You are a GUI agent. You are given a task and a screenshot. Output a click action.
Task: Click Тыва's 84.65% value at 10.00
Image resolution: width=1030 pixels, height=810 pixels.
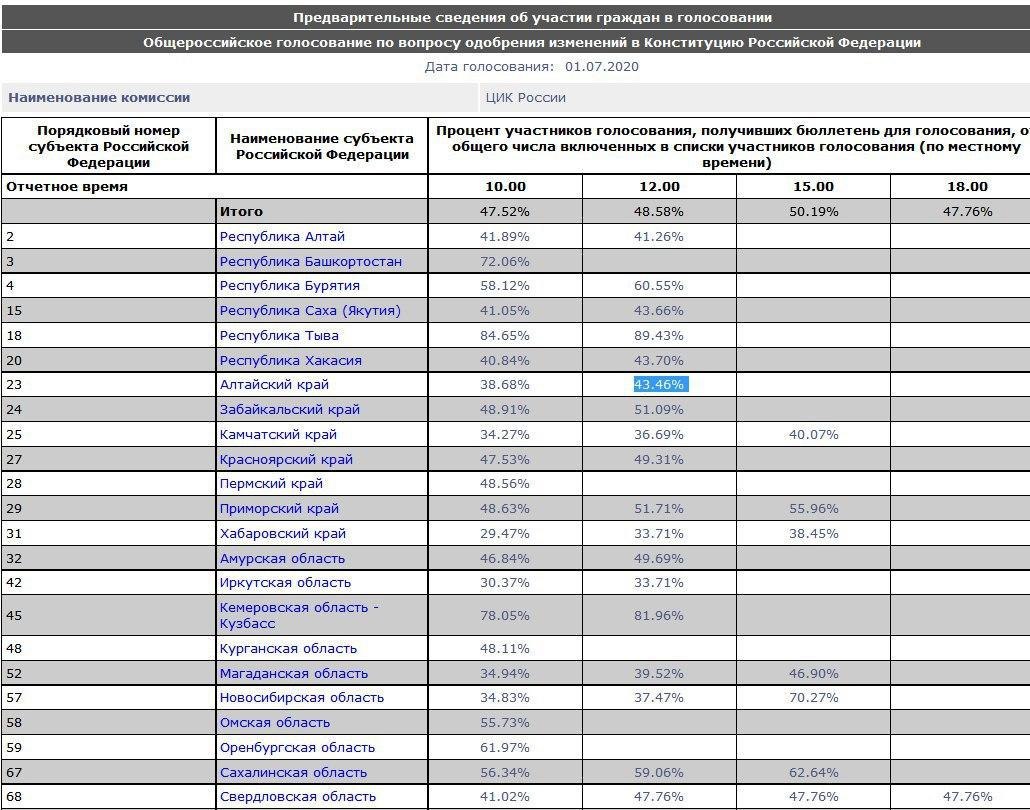click(x=504, y=336)
